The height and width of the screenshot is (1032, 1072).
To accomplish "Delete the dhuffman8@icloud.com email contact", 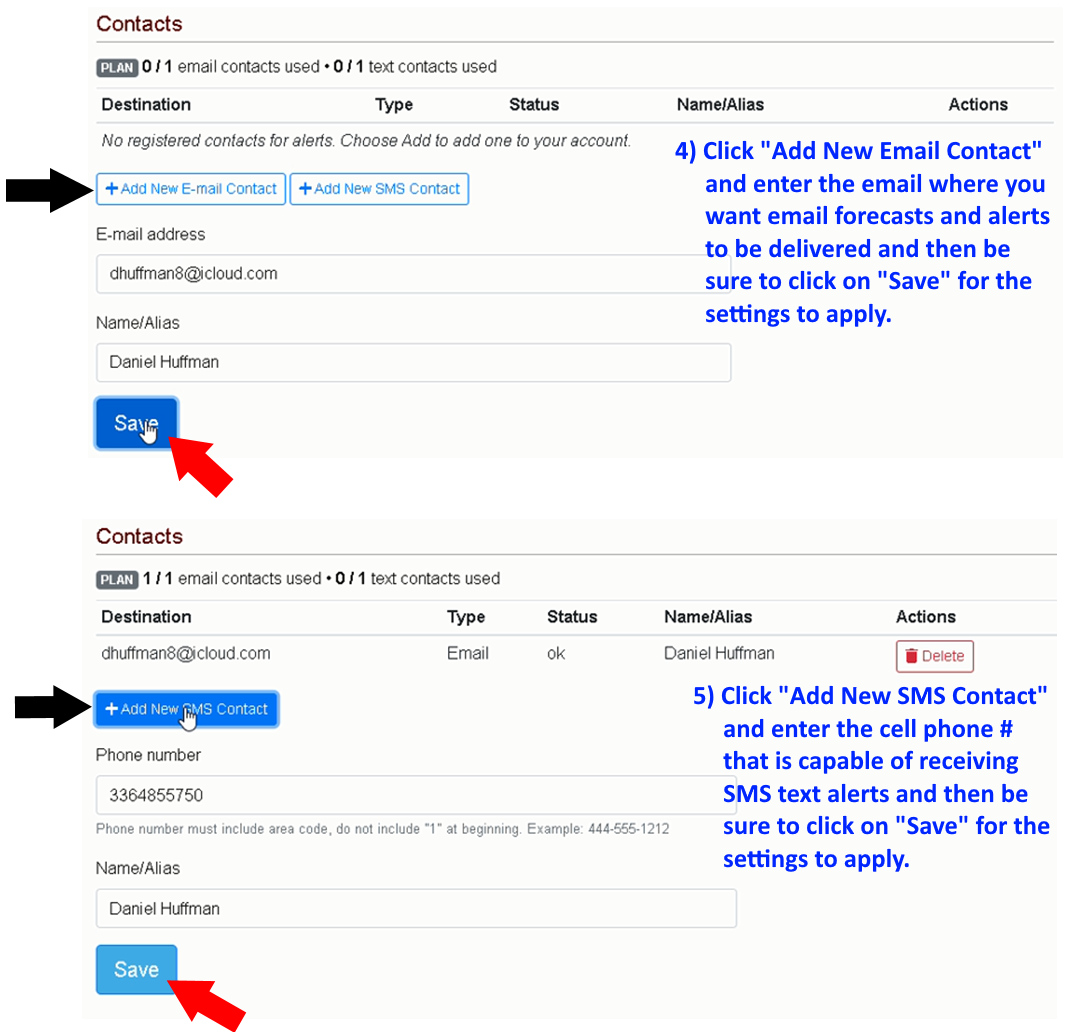I will click(934, 657).
